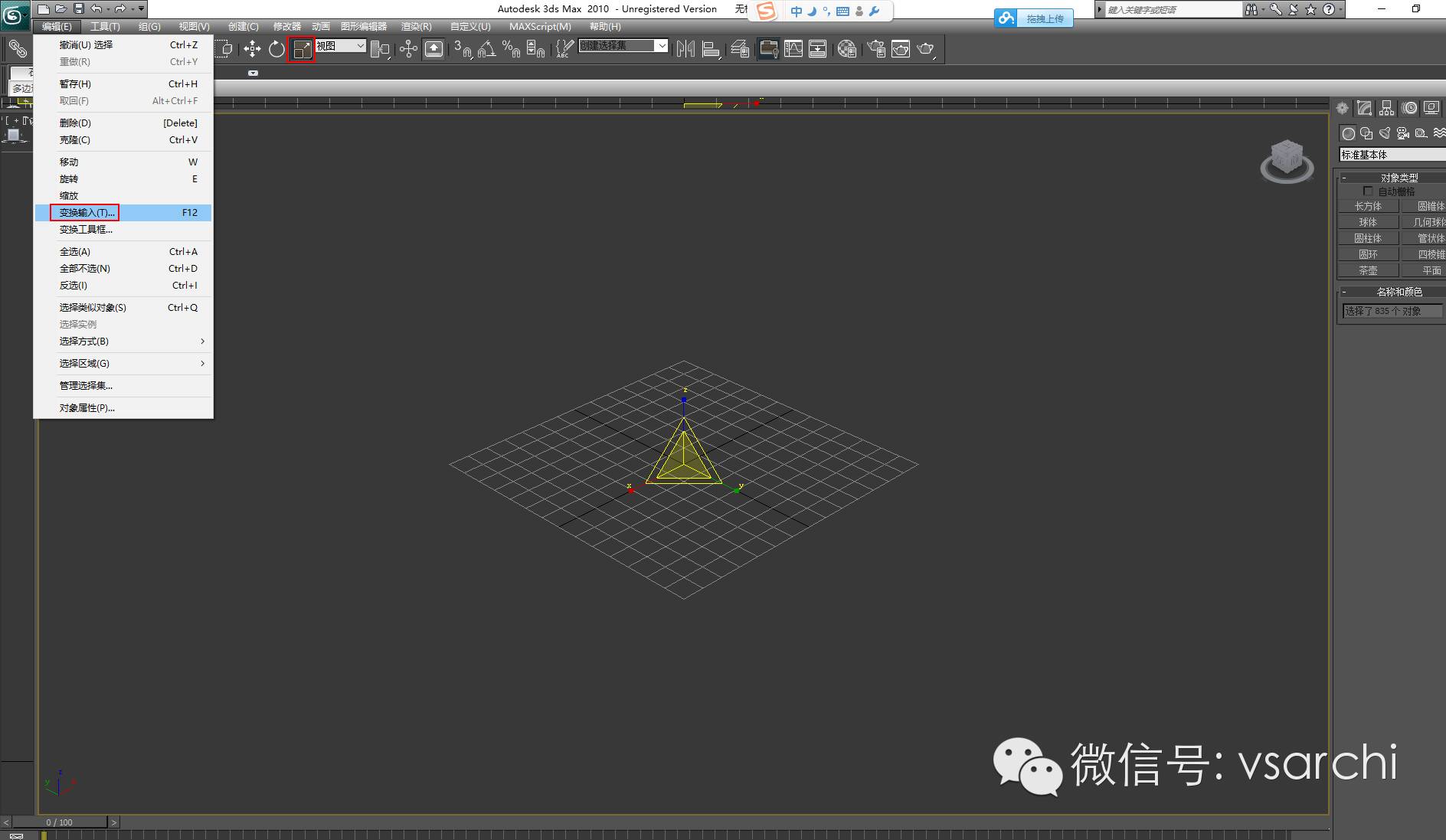
Task: Choose 变换输入(T)... from Edit menu
Action: coord(123,212)
